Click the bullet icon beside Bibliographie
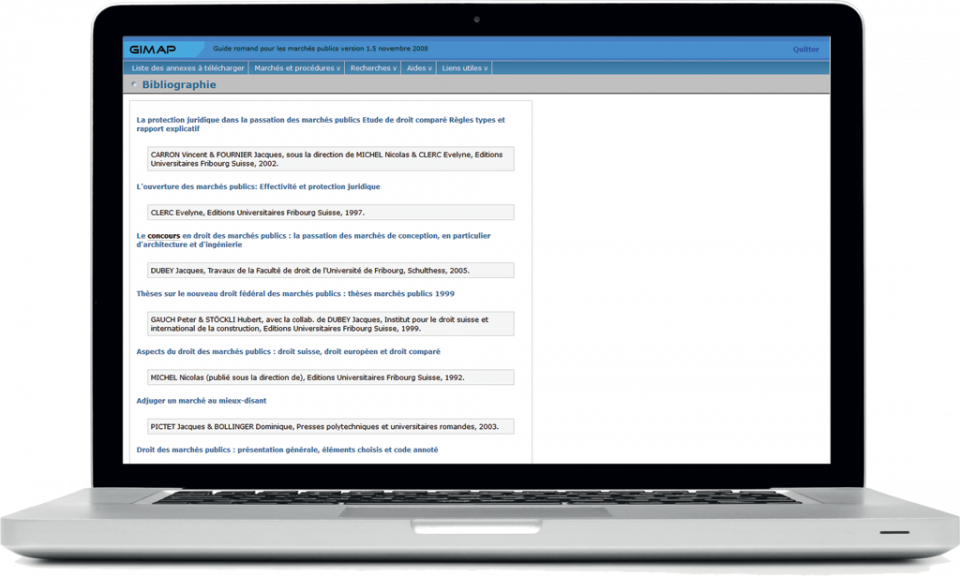960x576 pixels. point(135,85)
